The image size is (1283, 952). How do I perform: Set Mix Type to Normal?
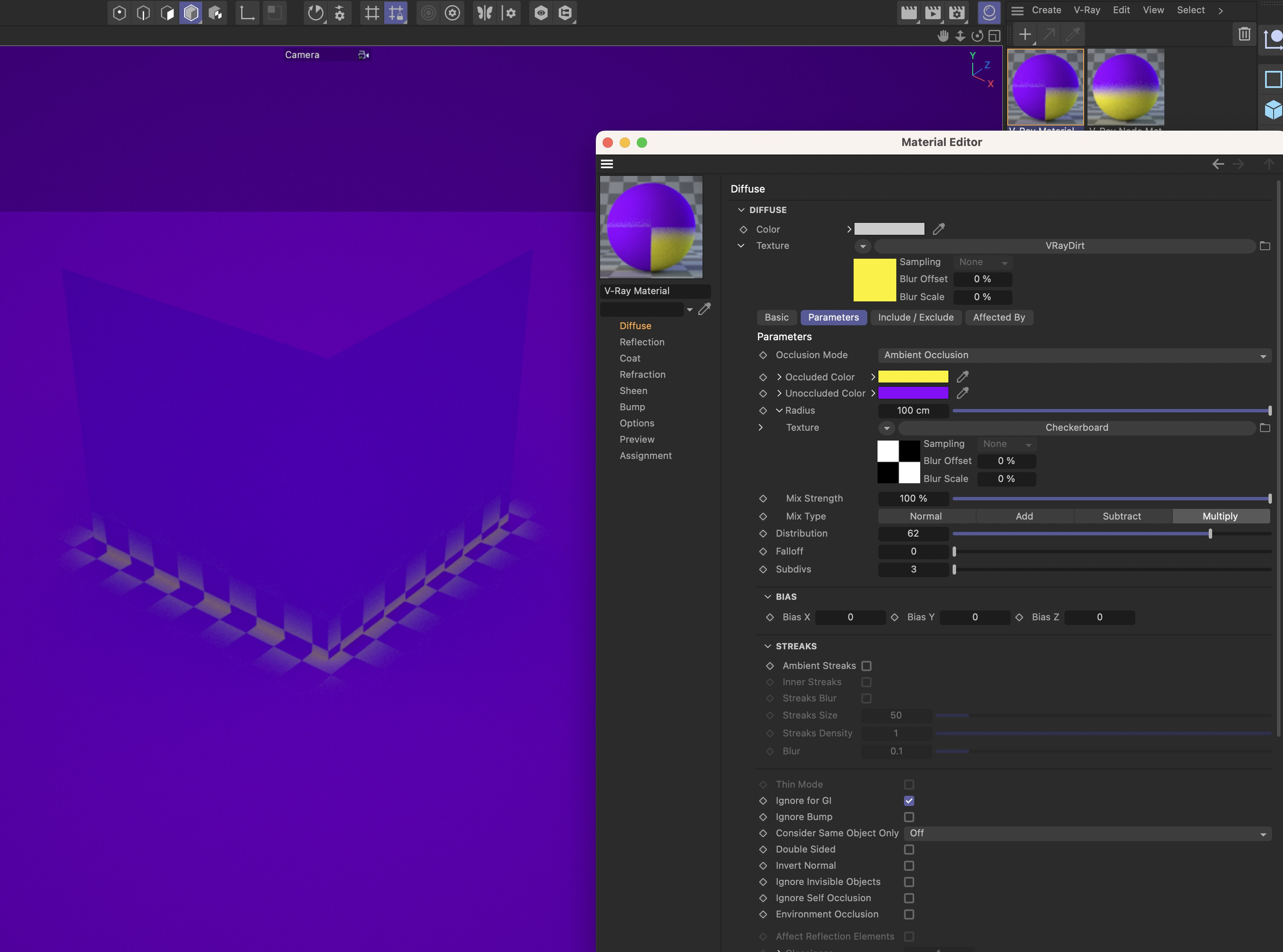click(x=926, y=516)
